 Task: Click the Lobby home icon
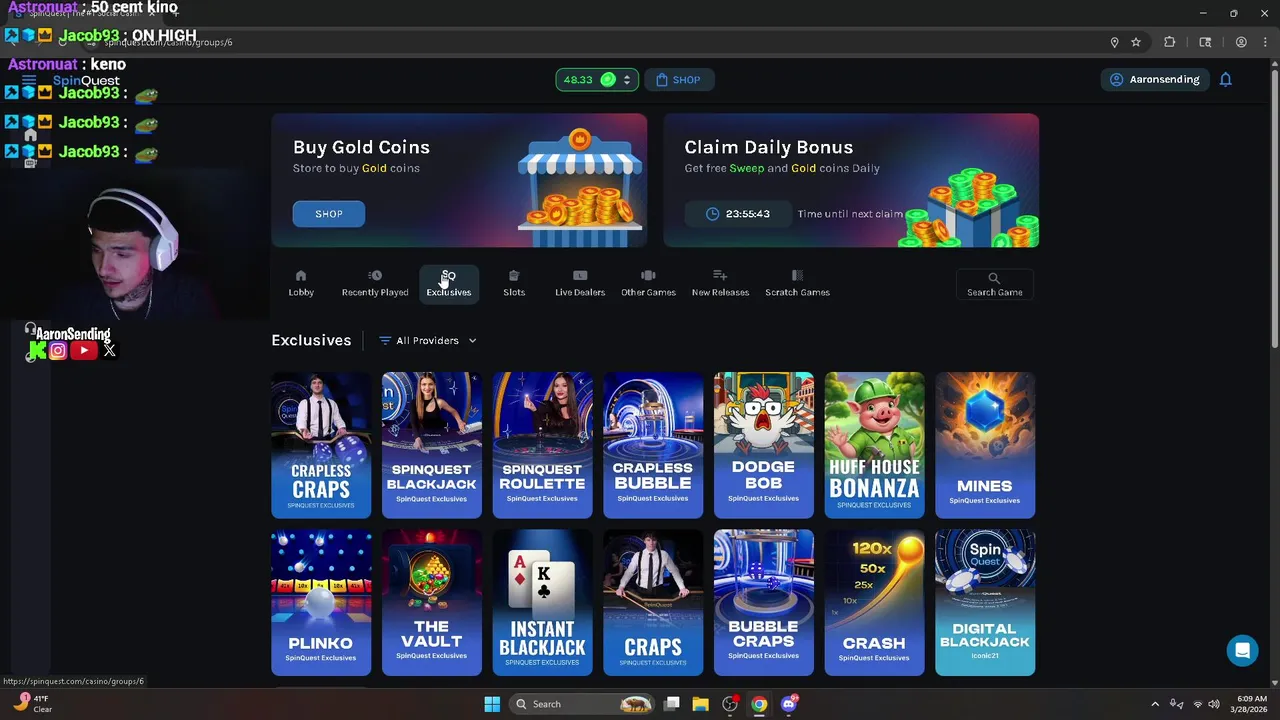click(301, 276)
